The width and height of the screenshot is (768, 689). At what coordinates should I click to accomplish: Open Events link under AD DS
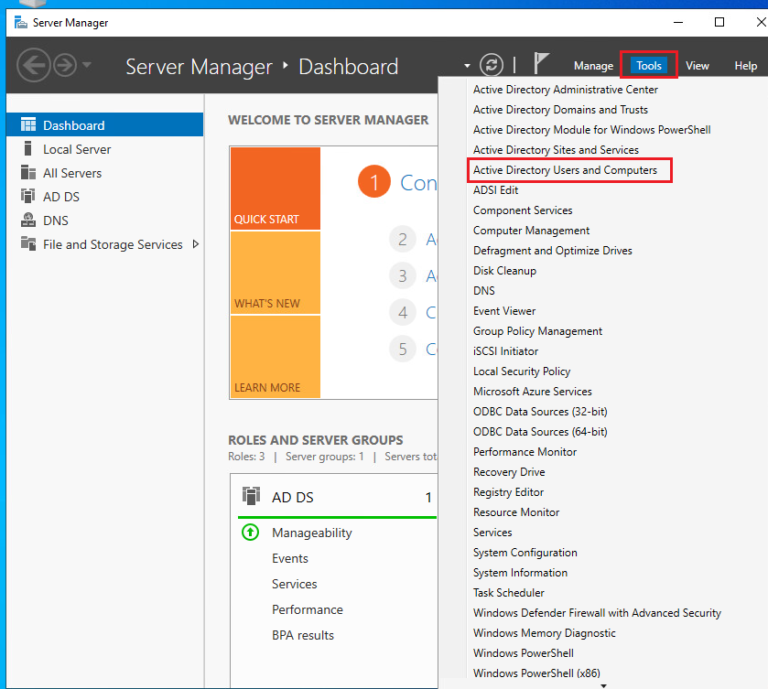point(290,559)
